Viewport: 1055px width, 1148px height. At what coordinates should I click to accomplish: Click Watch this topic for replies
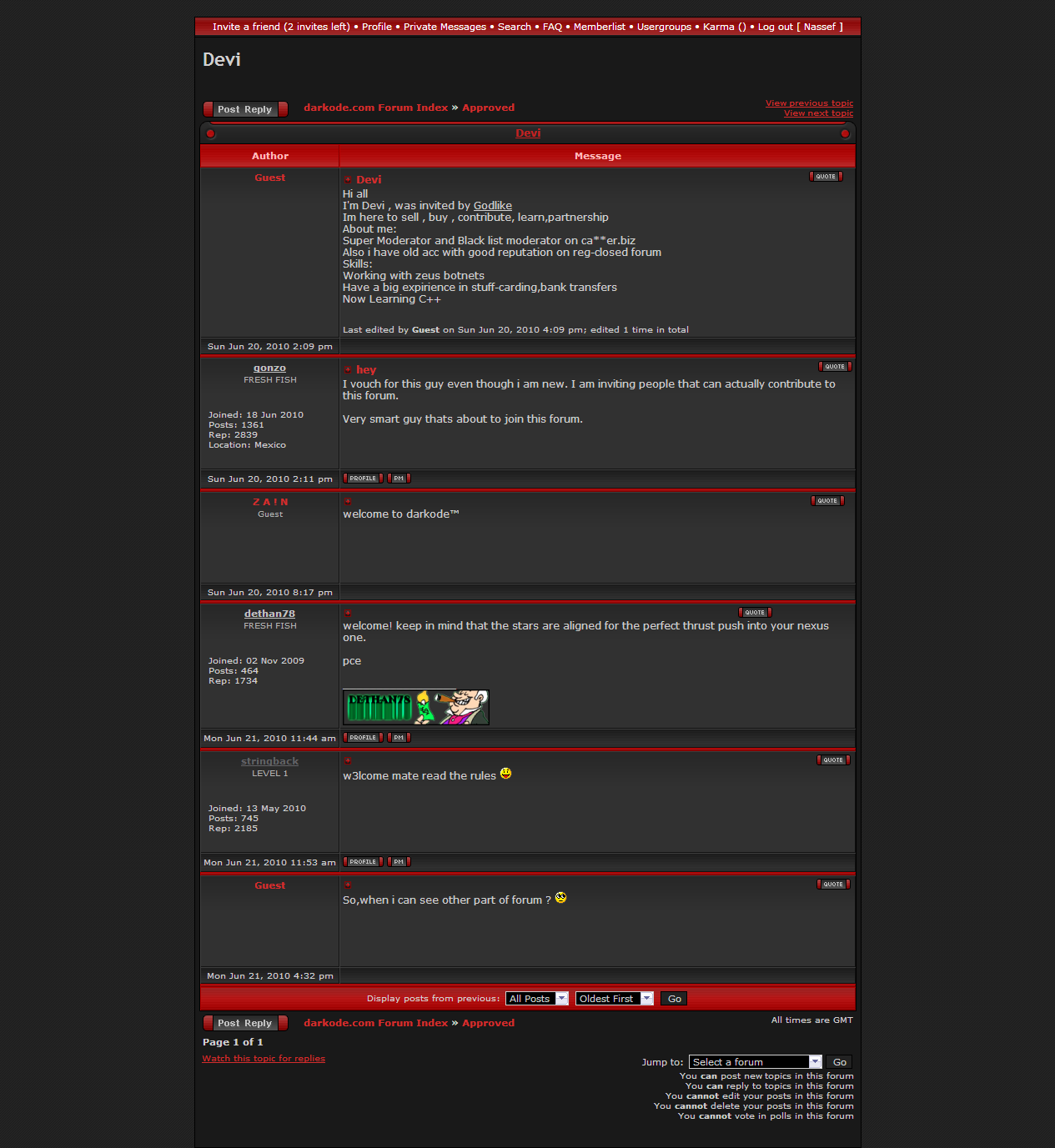point(264,1059)
